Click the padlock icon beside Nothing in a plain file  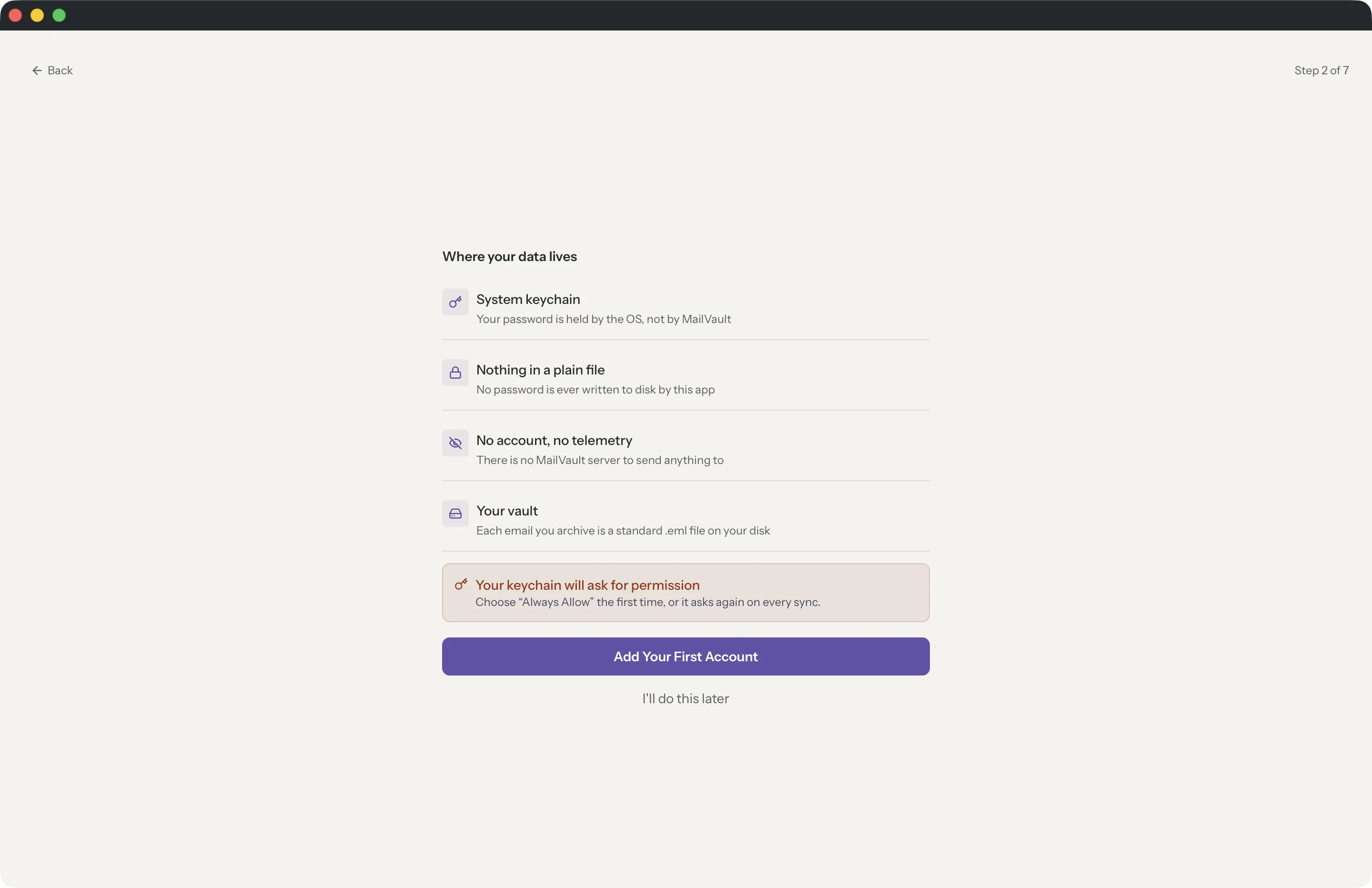point(455,373)
